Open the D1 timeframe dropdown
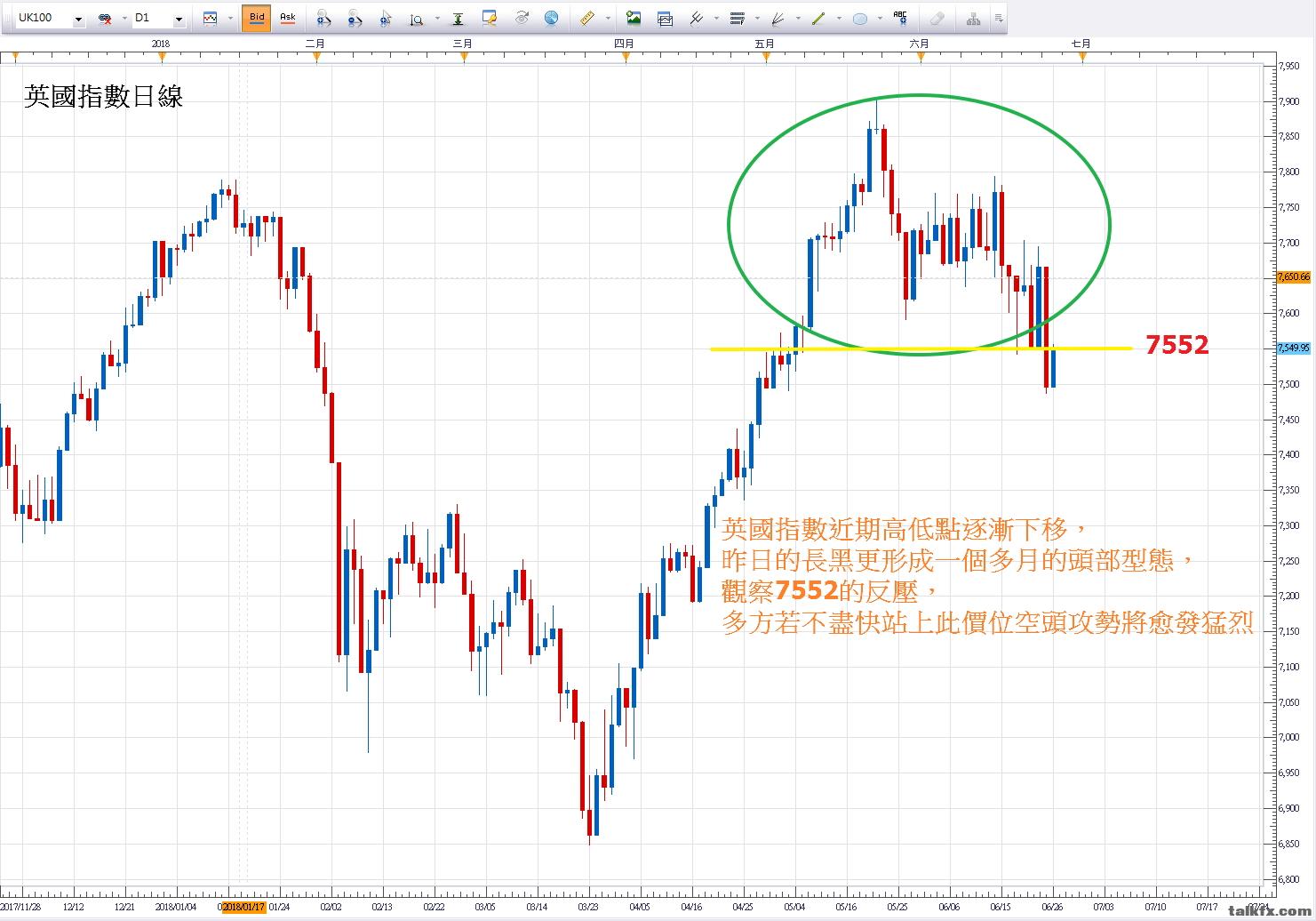The width and height of the screenshot is (1316, 921). [x=179, y=19]
